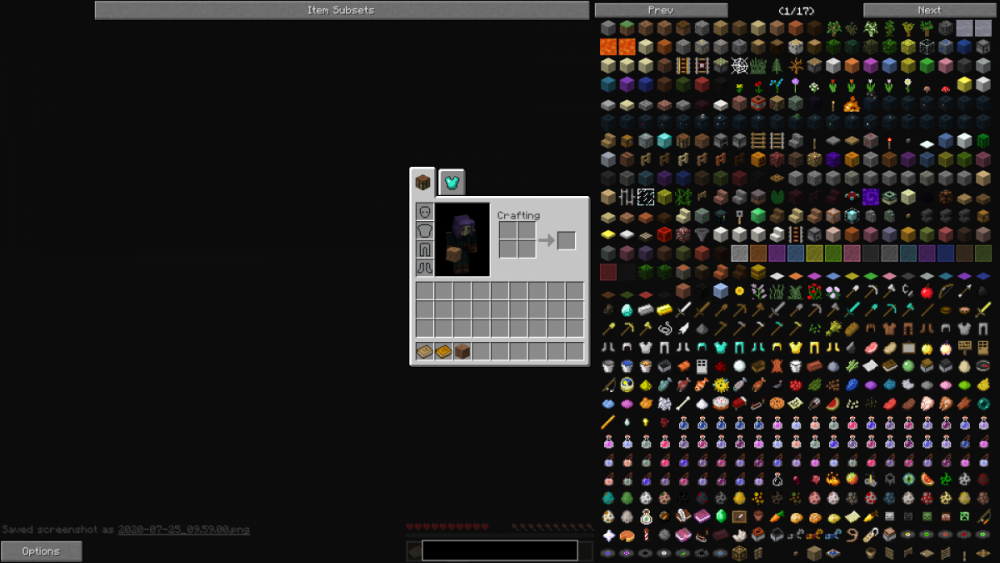Open the Item Subsets dropdown

341,10
